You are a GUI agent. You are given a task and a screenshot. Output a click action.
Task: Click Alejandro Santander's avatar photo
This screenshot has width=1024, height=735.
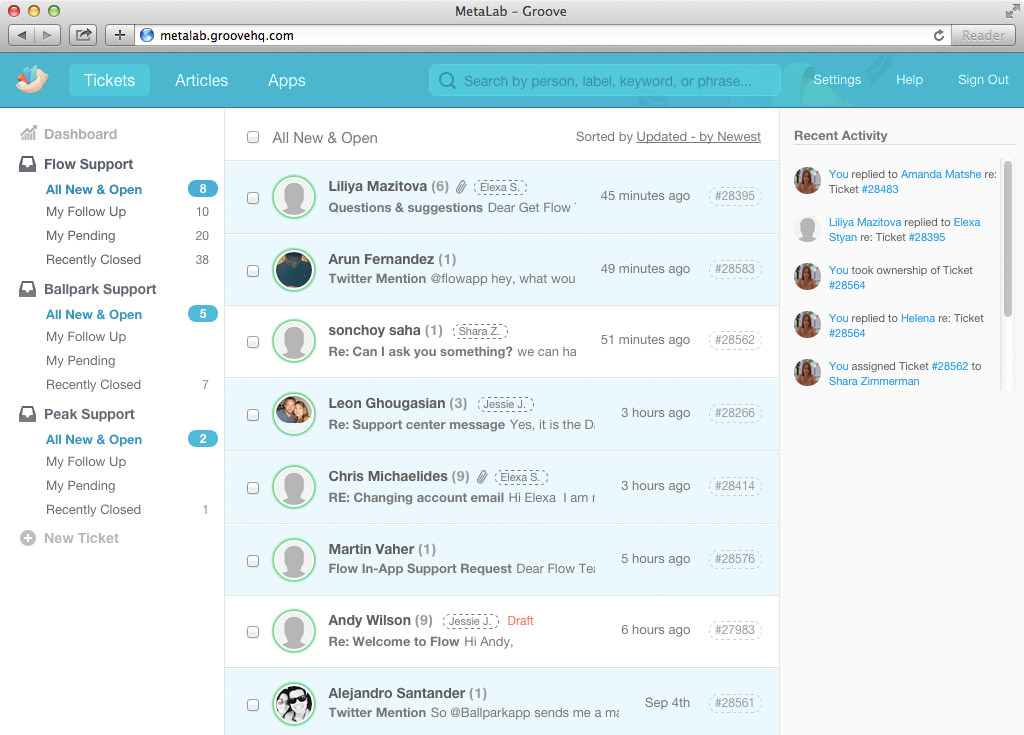pyautogui.click(x=294, y=704)
